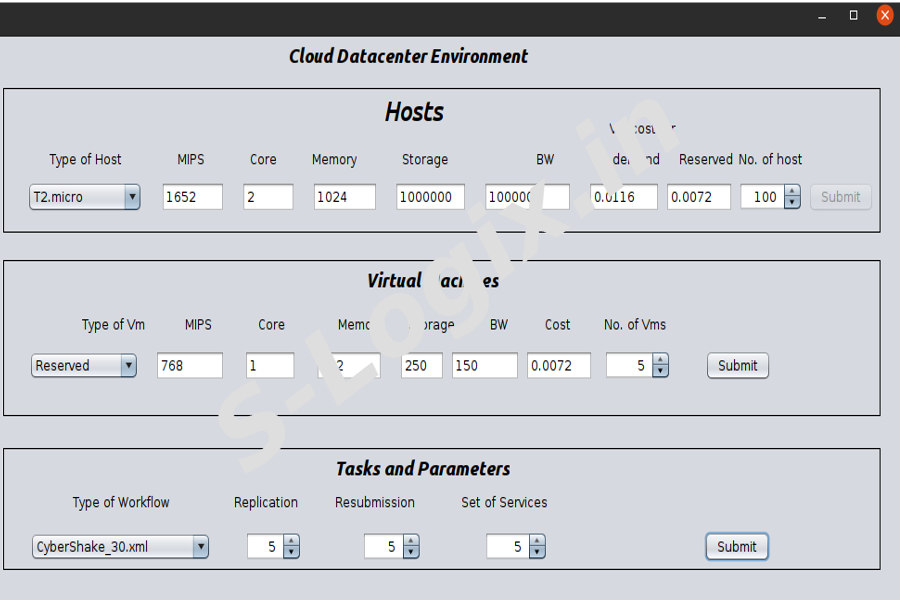Screen dimensions: 900x600
Task: Increment the No. of Vms spinner
Action: (660, 360)
